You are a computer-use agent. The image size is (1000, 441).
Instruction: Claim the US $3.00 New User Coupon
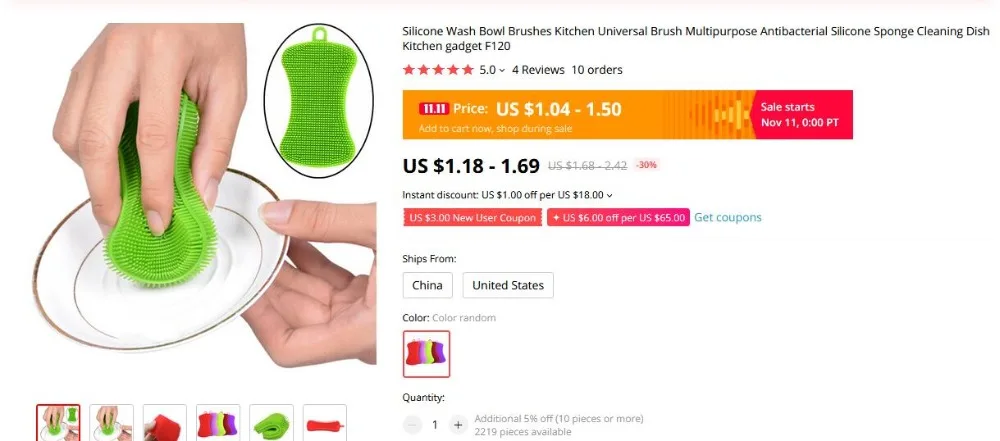473,218
